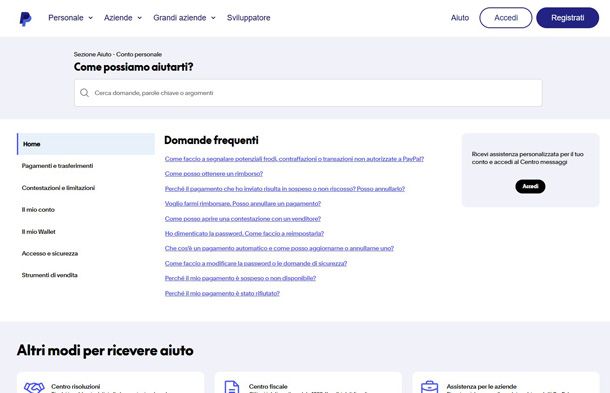Viewport: 610px width, 393px height.
Task: Open 'Come posso ottenere un rimborso?' link
Action: point(214,174)
